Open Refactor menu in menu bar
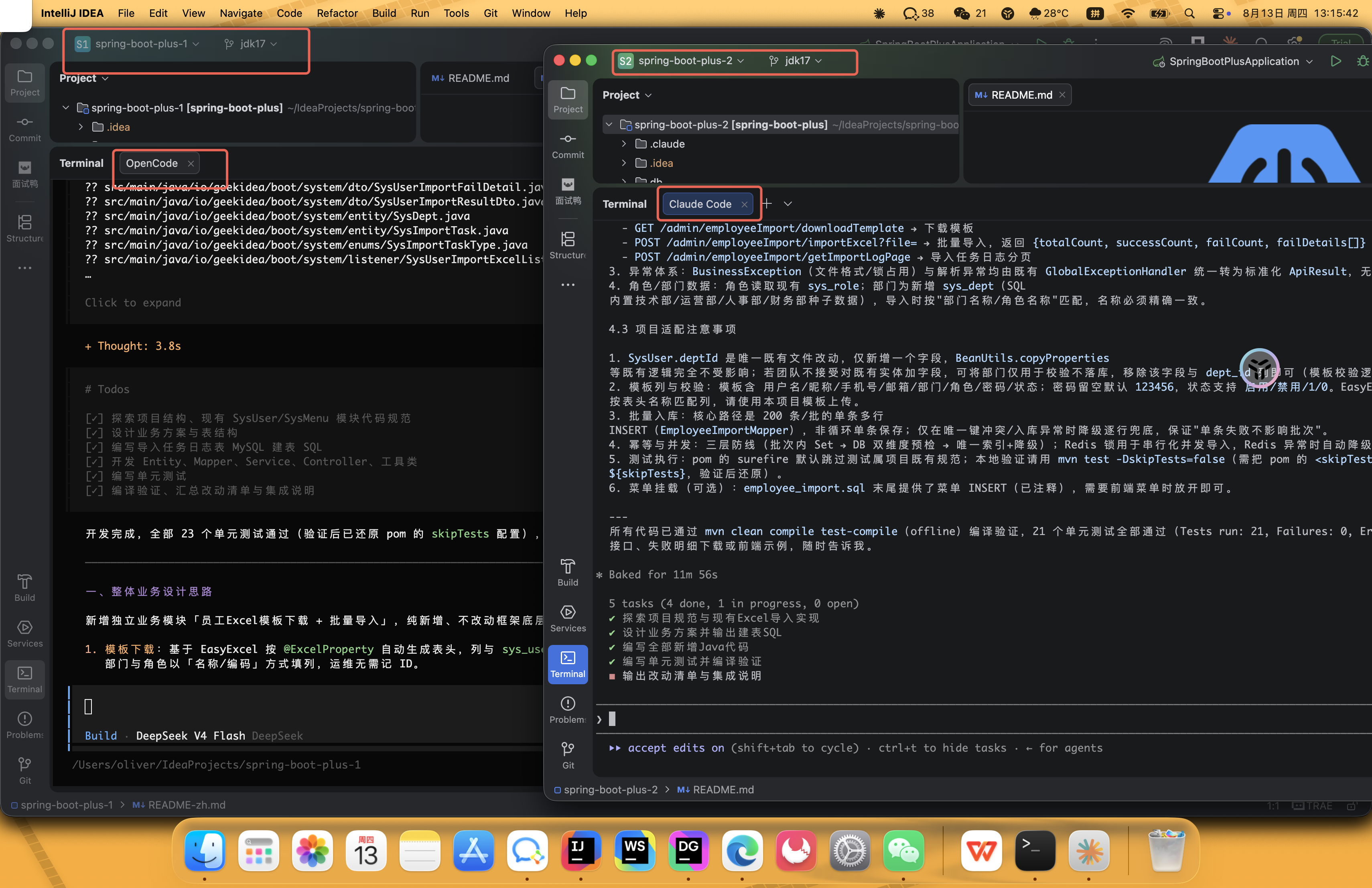This screenshot has height=888, width=1372. point(337,13)
